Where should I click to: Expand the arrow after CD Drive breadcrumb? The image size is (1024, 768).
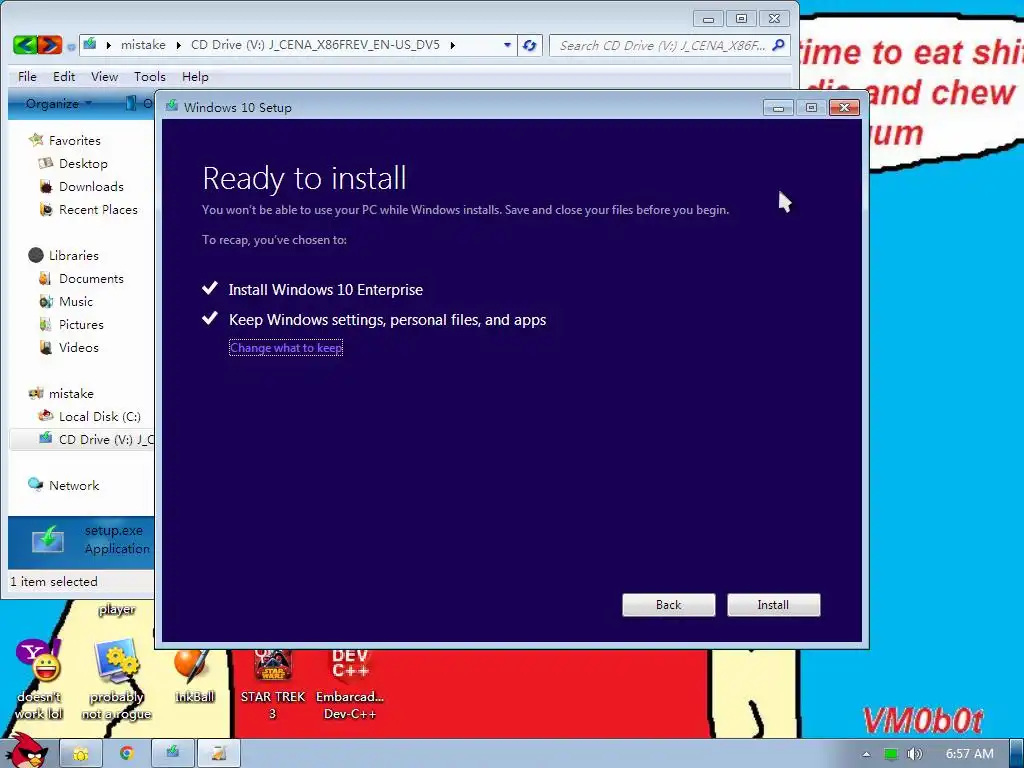tap(452, 45)
